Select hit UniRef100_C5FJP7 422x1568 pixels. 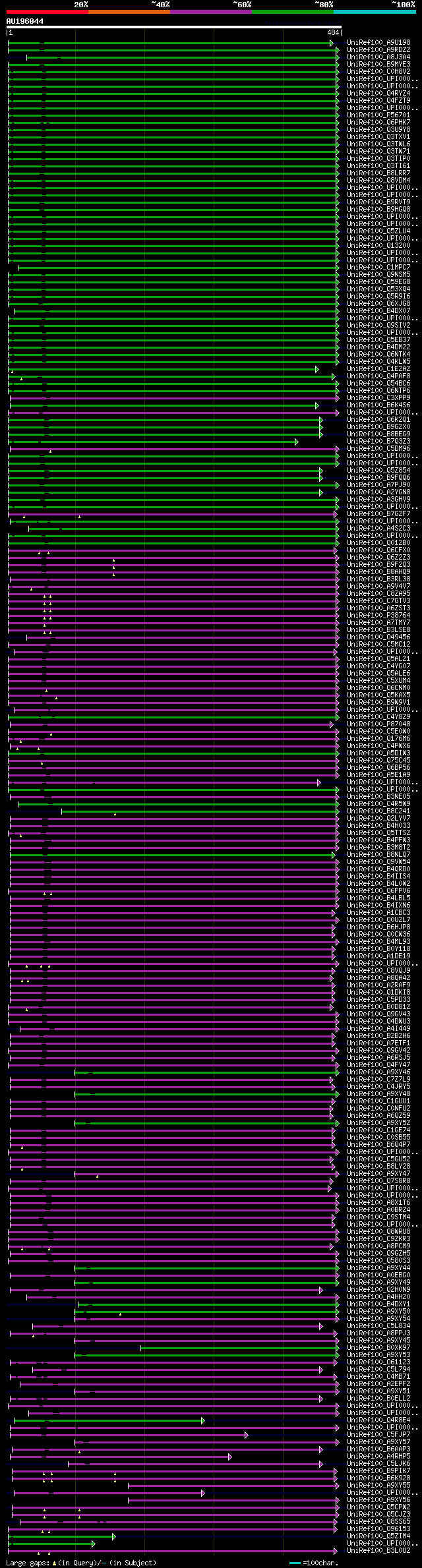(378, 1434)
